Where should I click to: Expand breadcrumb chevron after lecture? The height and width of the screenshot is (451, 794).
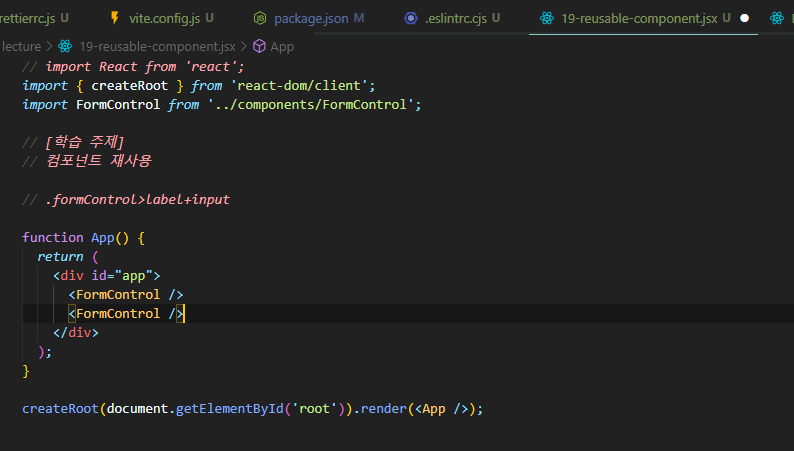click(50, 47)
